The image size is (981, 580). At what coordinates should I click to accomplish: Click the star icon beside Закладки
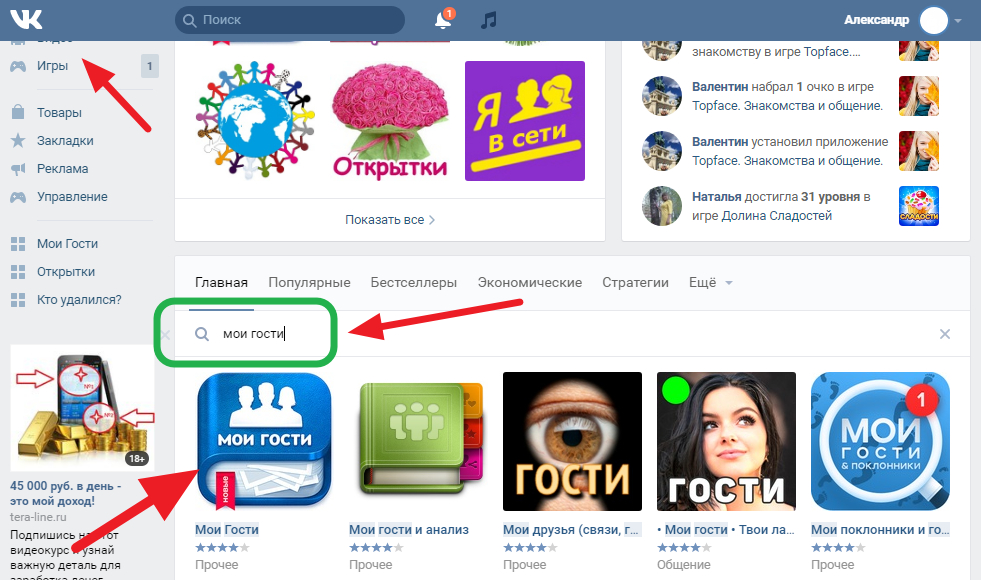18,140
